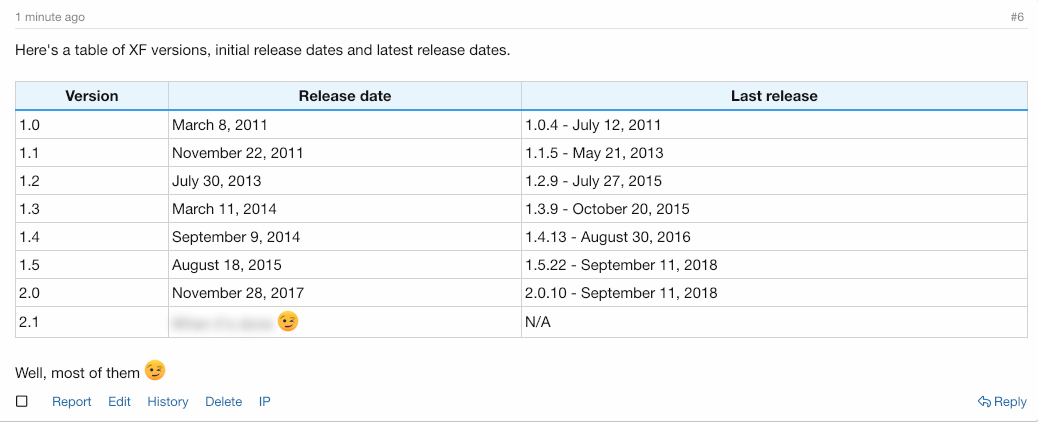Click the wink emoji in the 2.1 row
The height and width of the screenshot is (422, 1038).
[x=288, y=321]
